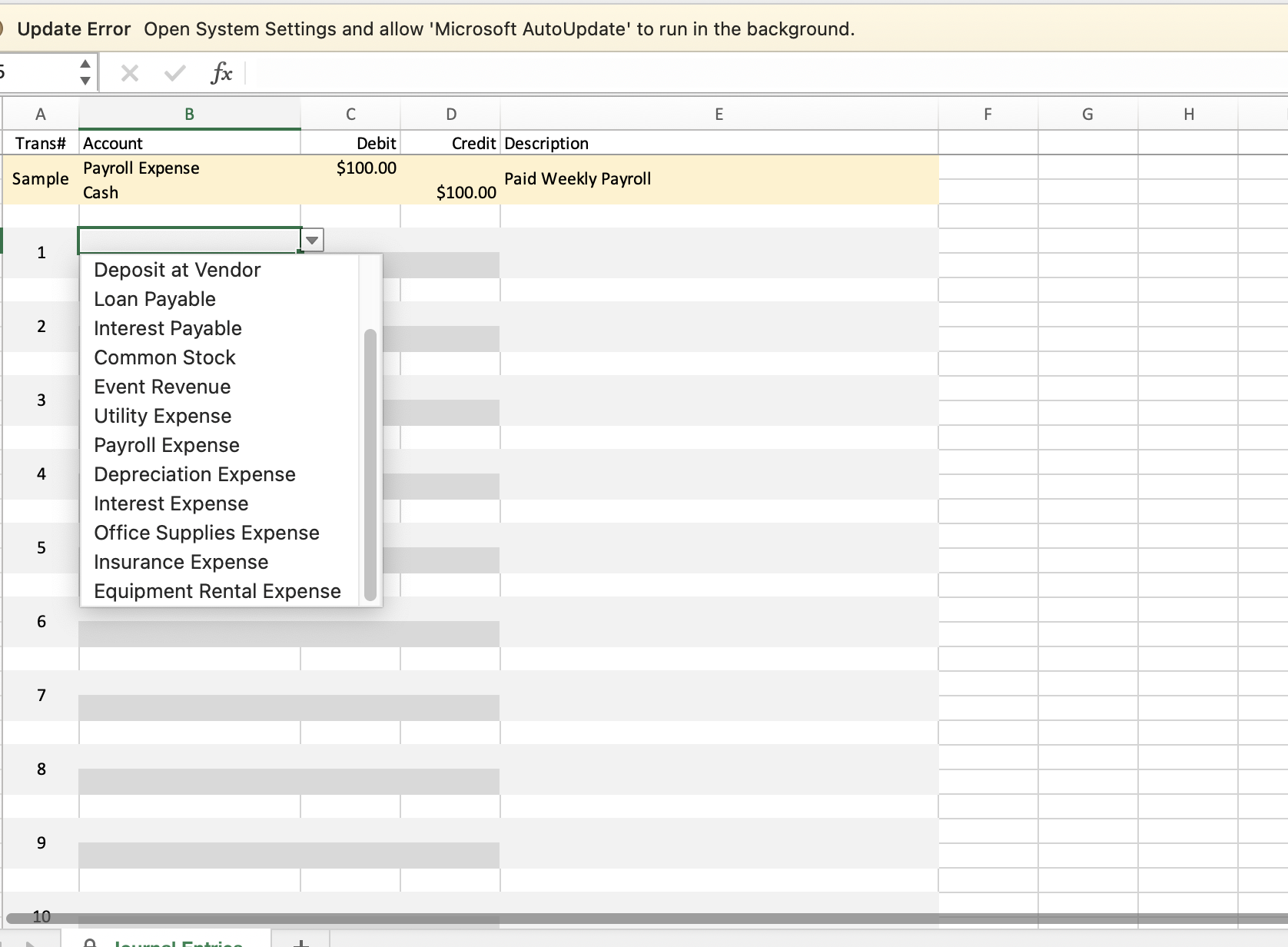Click the name box stepper arrows
Screen dimensions: 1288x947
(85, 72)
